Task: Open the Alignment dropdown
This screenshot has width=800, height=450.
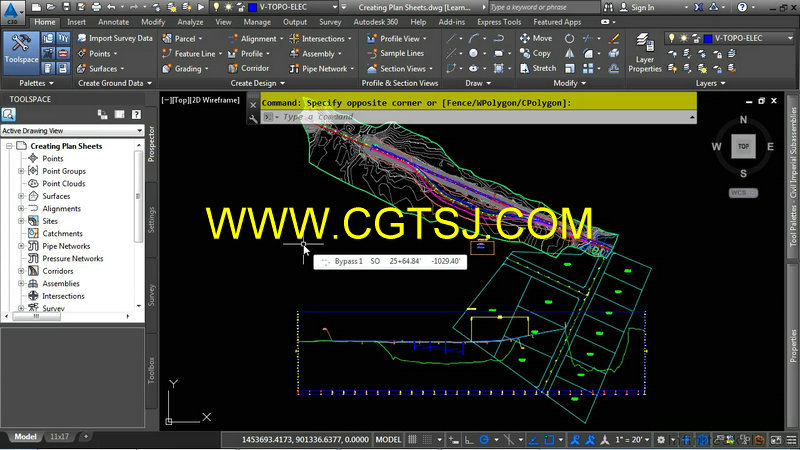Action: click(x=256, y=39)
